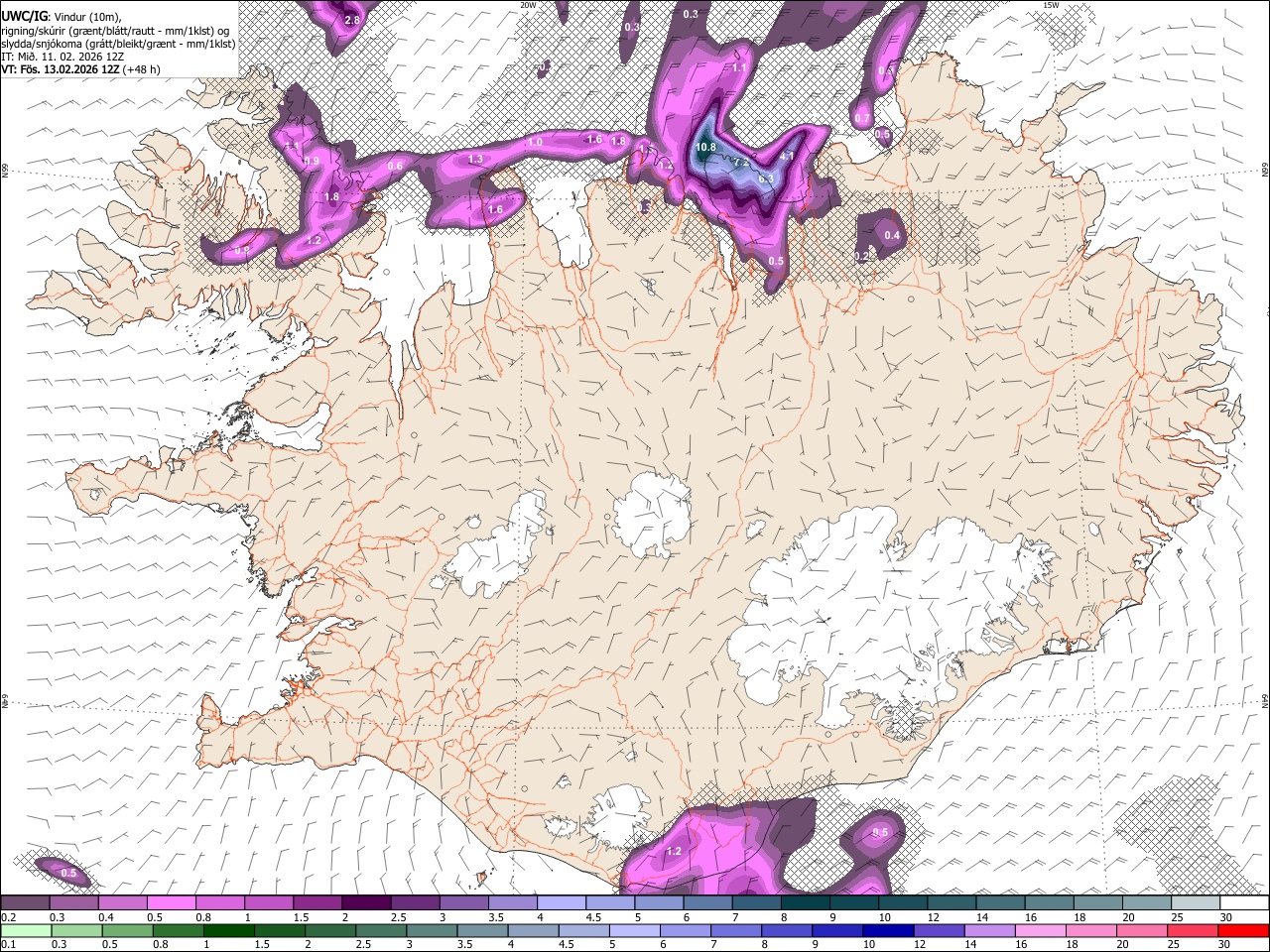Select the 6.3 precipitation value
Viewport: 1270px width, 952px height.
[x=765, y=178]
